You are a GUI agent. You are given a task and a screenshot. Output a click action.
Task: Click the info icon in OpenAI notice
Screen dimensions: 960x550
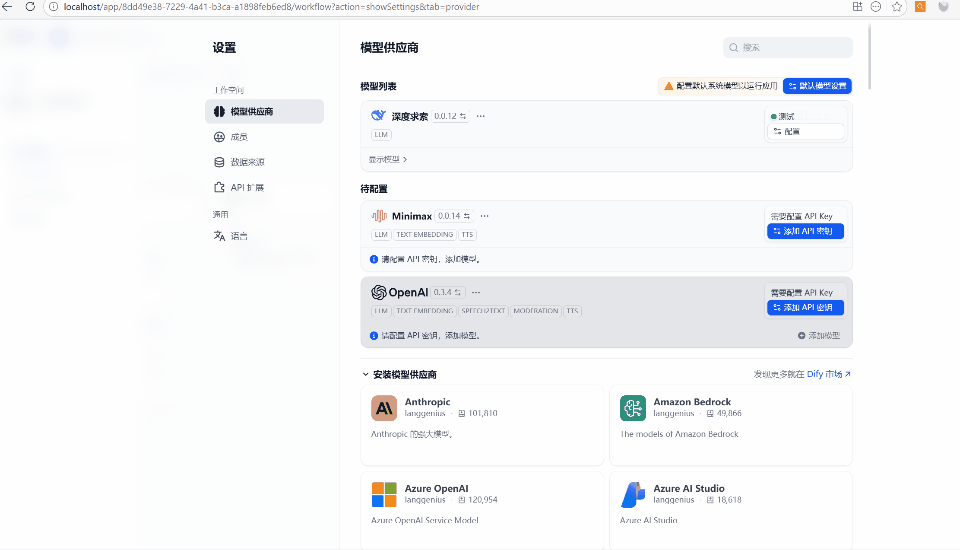pyautogui.click(x=374, y=336)
